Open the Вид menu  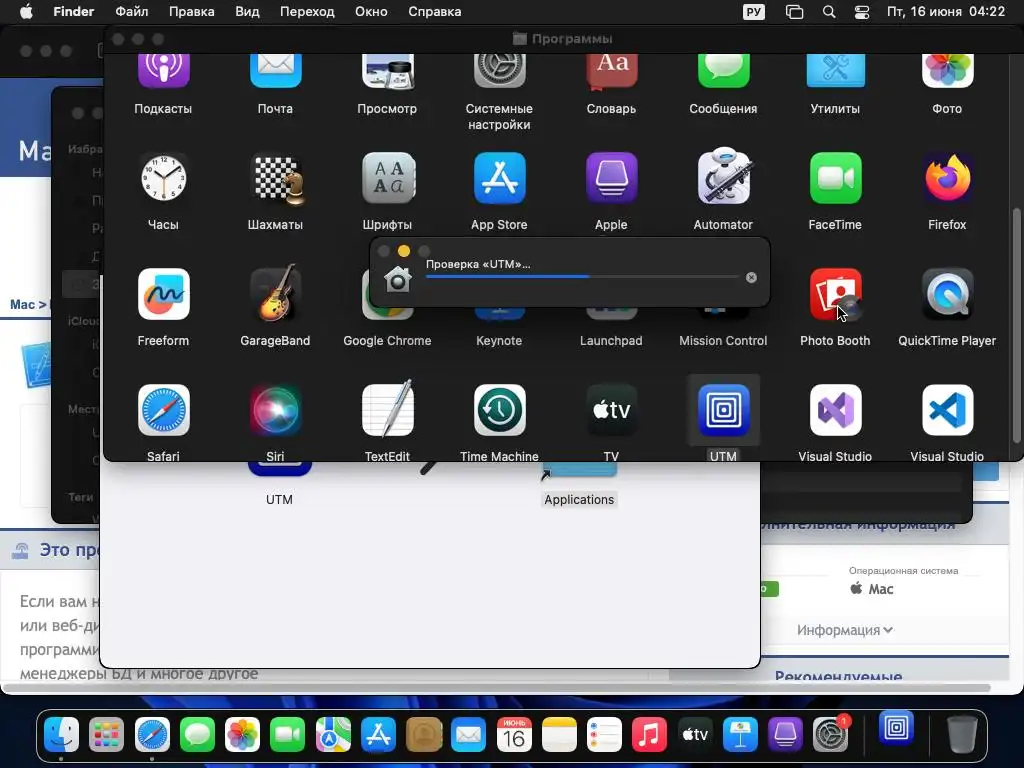pos(247,12)
